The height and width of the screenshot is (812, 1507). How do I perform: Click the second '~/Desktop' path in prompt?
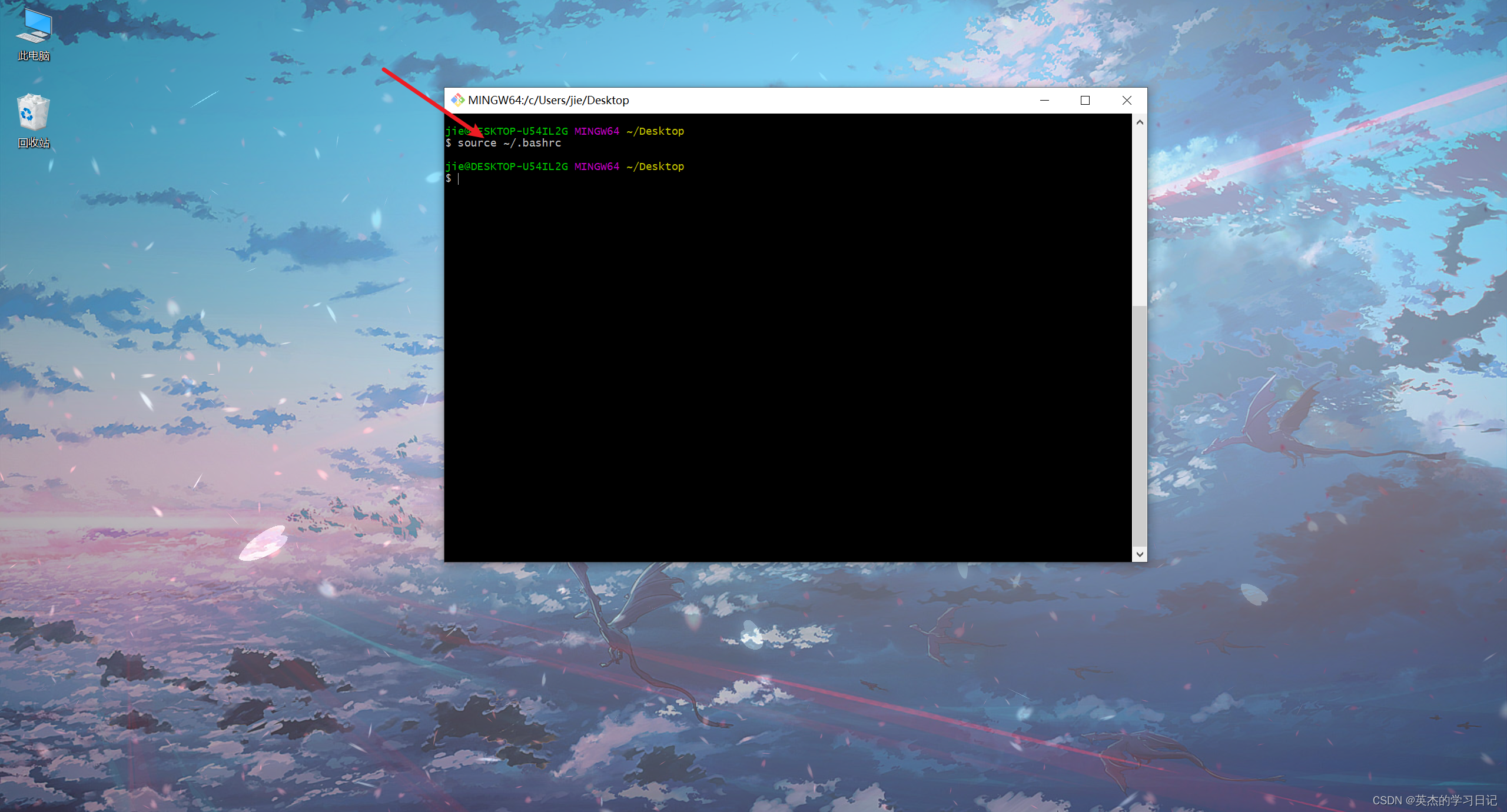click(655, 167)
